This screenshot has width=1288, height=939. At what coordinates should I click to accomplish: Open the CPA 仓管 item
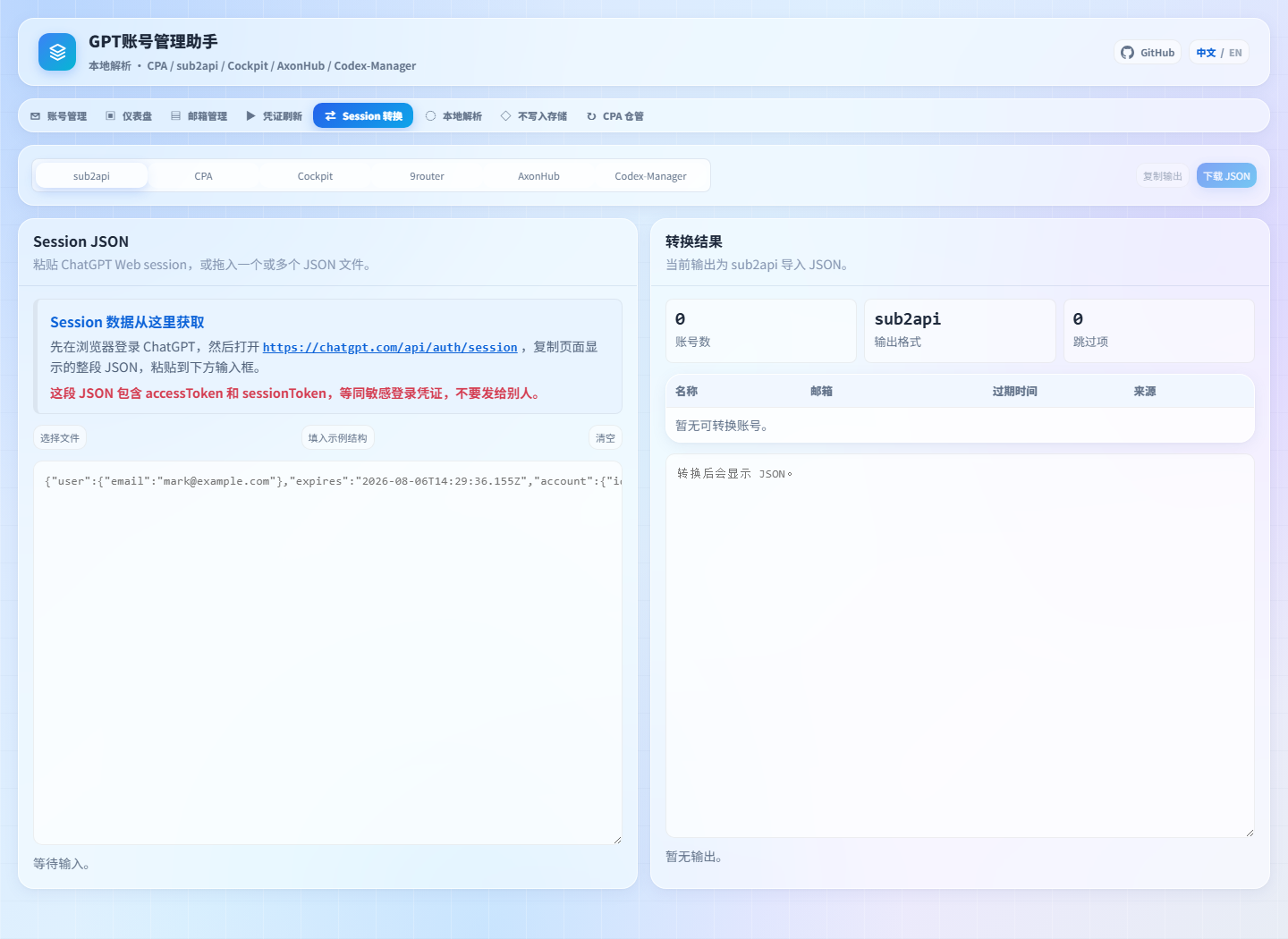tap(615, 116)
